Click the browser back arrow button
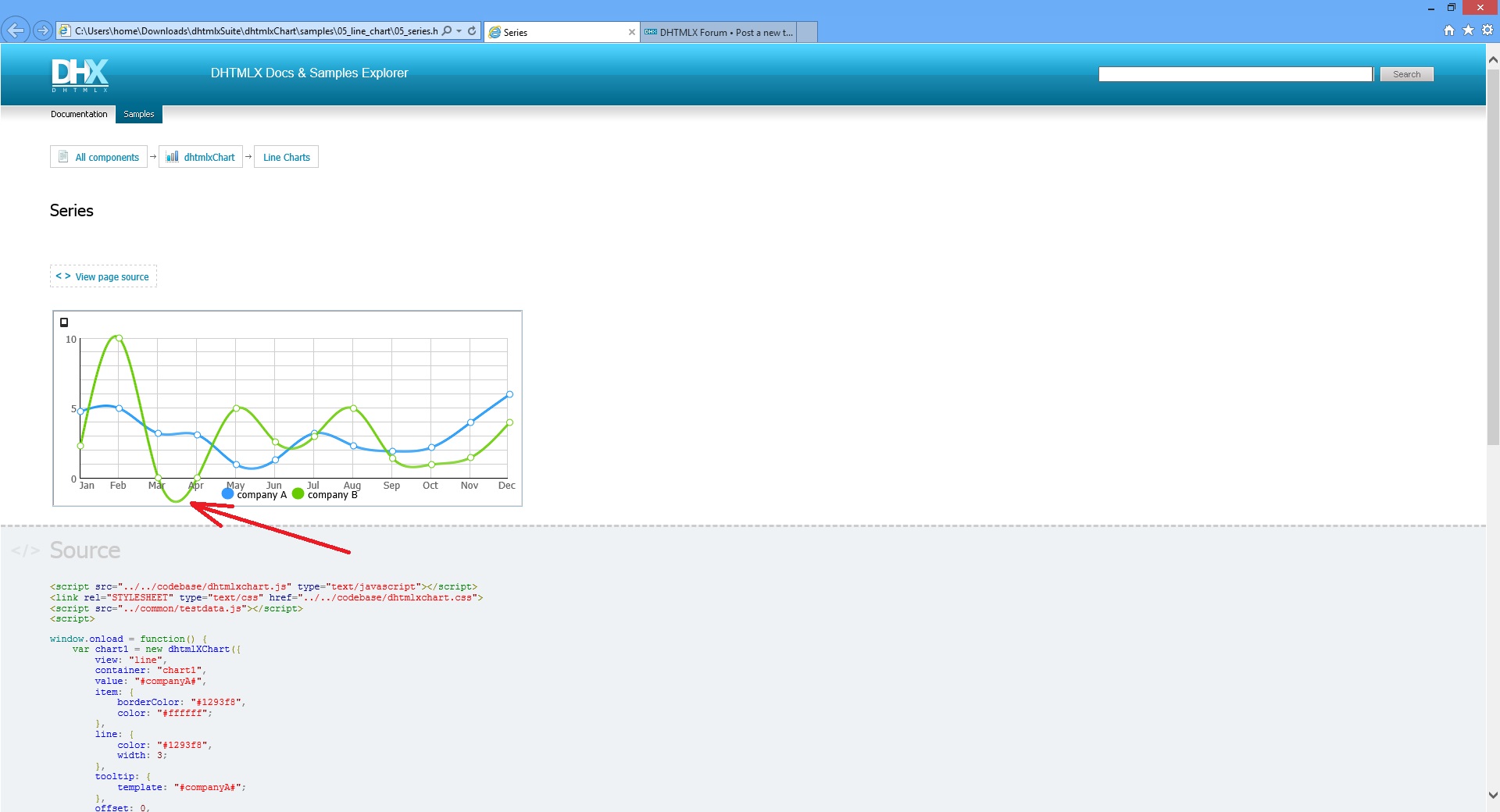Screen dimensions: 1500x812 (16, 30)
